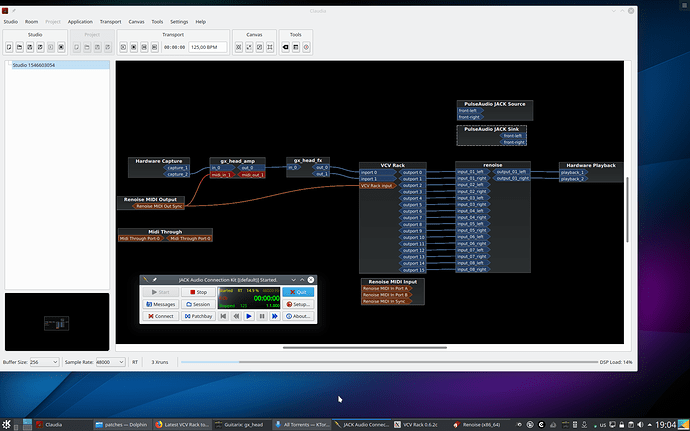Click the transport Backwards icon
Screen dimensions: 690x431
144,47
